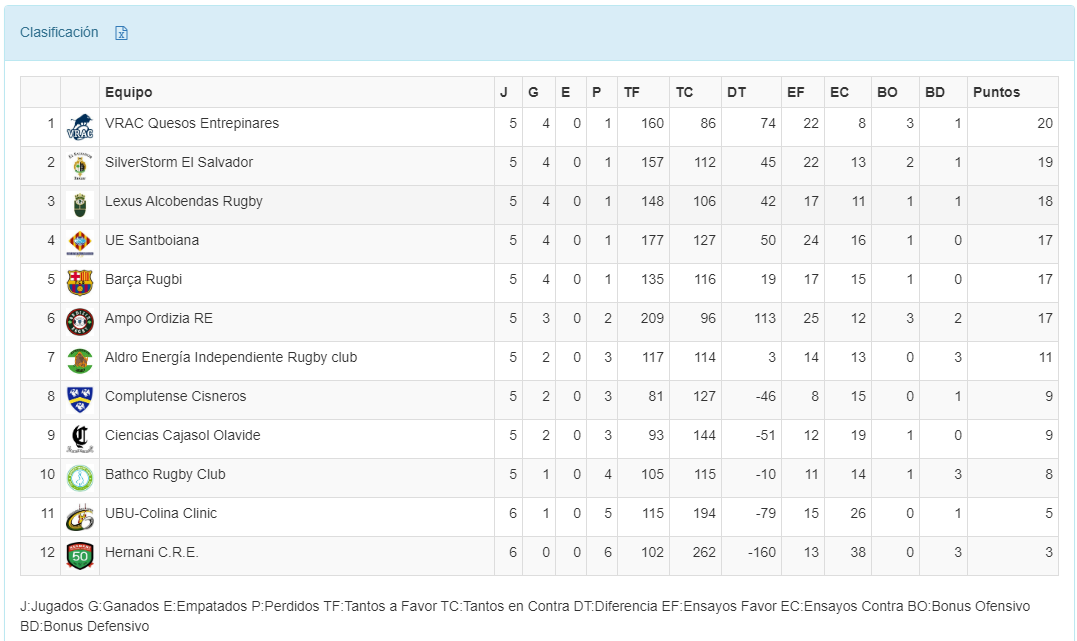Click the Lexus Alcobendas Rugby logo
The height and width of the screenshot is (641, 1077).
pos(80,205)
